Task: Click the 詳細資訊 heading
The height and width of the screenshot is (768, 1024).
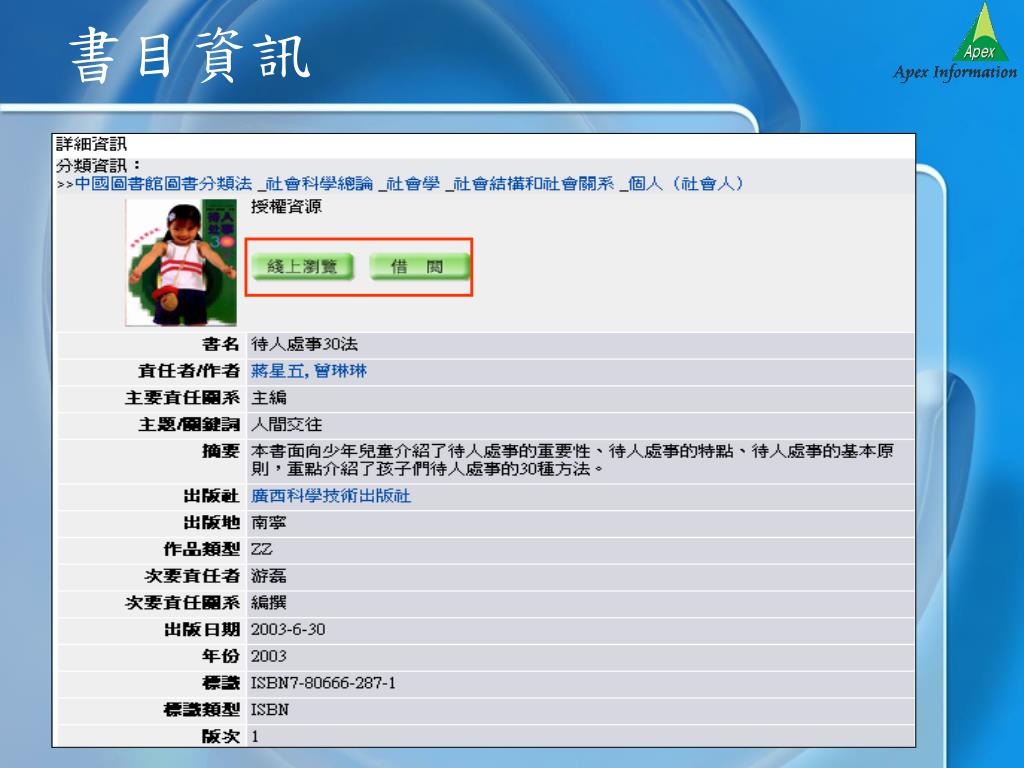Action: 91,144
